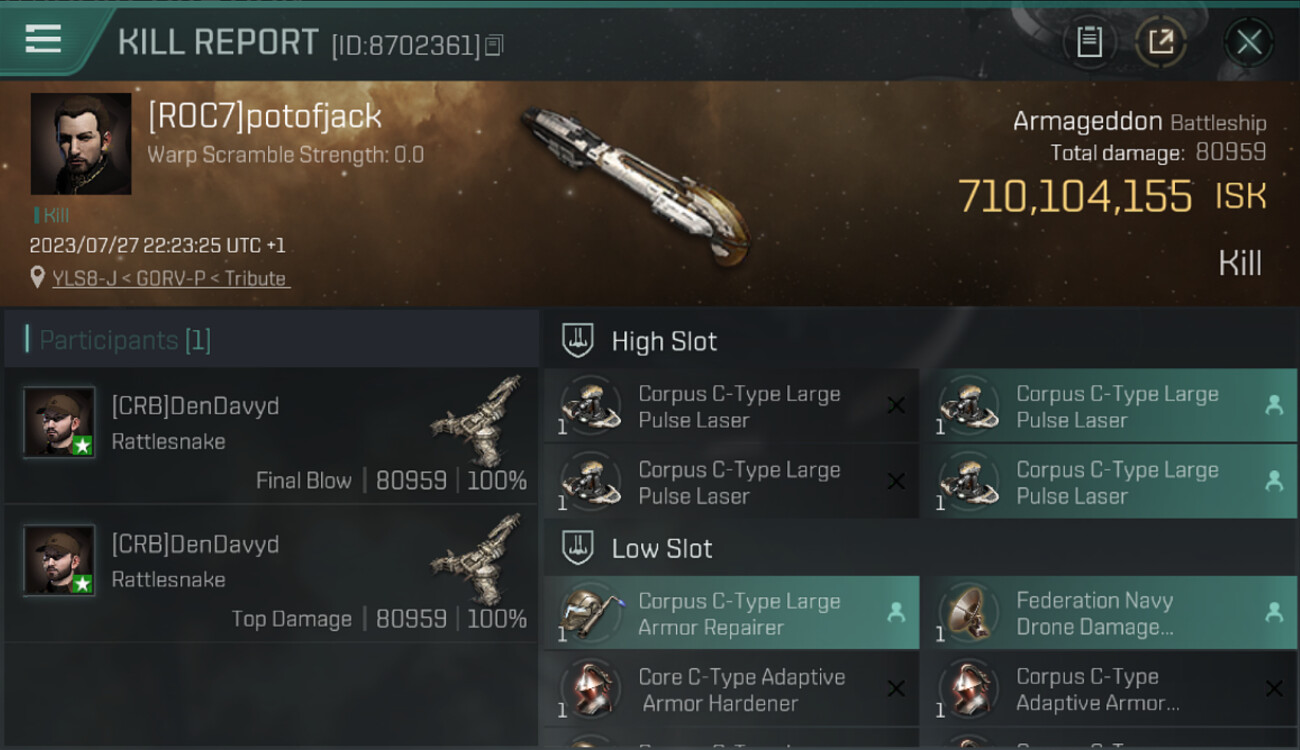The width and height of the screenshot is (1300, 750).
Task: Click the [ROC7]potofjack pilot name
Action: (x=265, y=116)
